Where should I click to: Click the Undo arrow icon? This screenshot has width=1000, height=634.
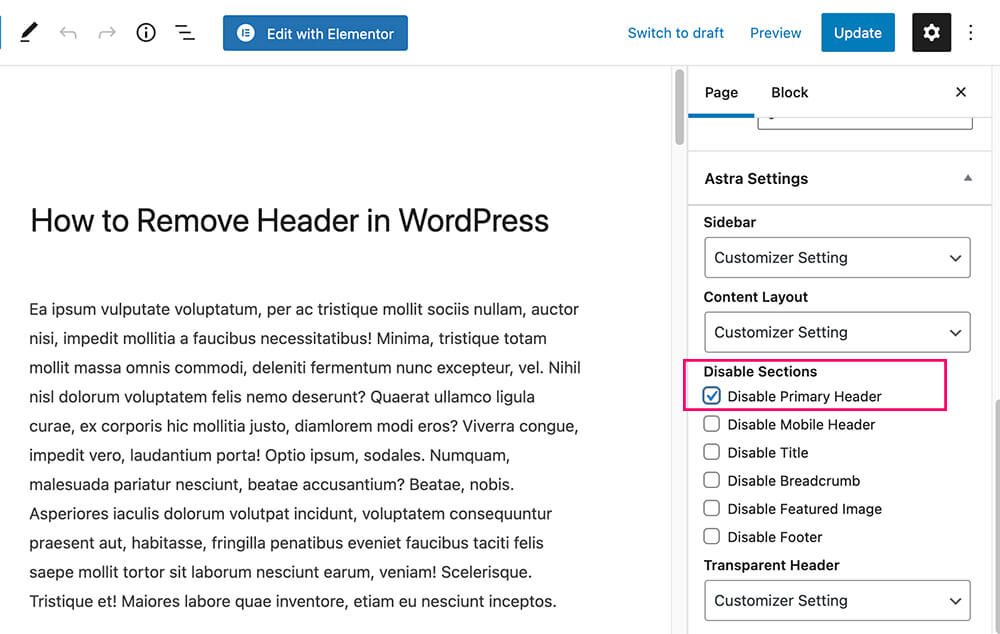tap(68, 32)
